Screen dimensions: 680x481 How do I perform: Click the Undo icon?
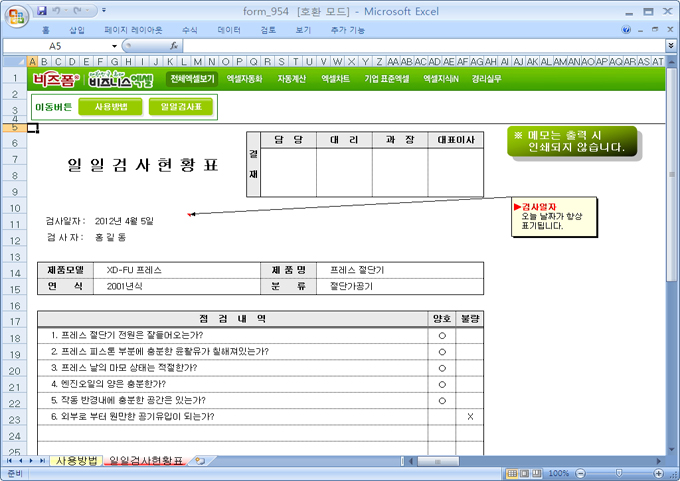(x=56, y=10)
